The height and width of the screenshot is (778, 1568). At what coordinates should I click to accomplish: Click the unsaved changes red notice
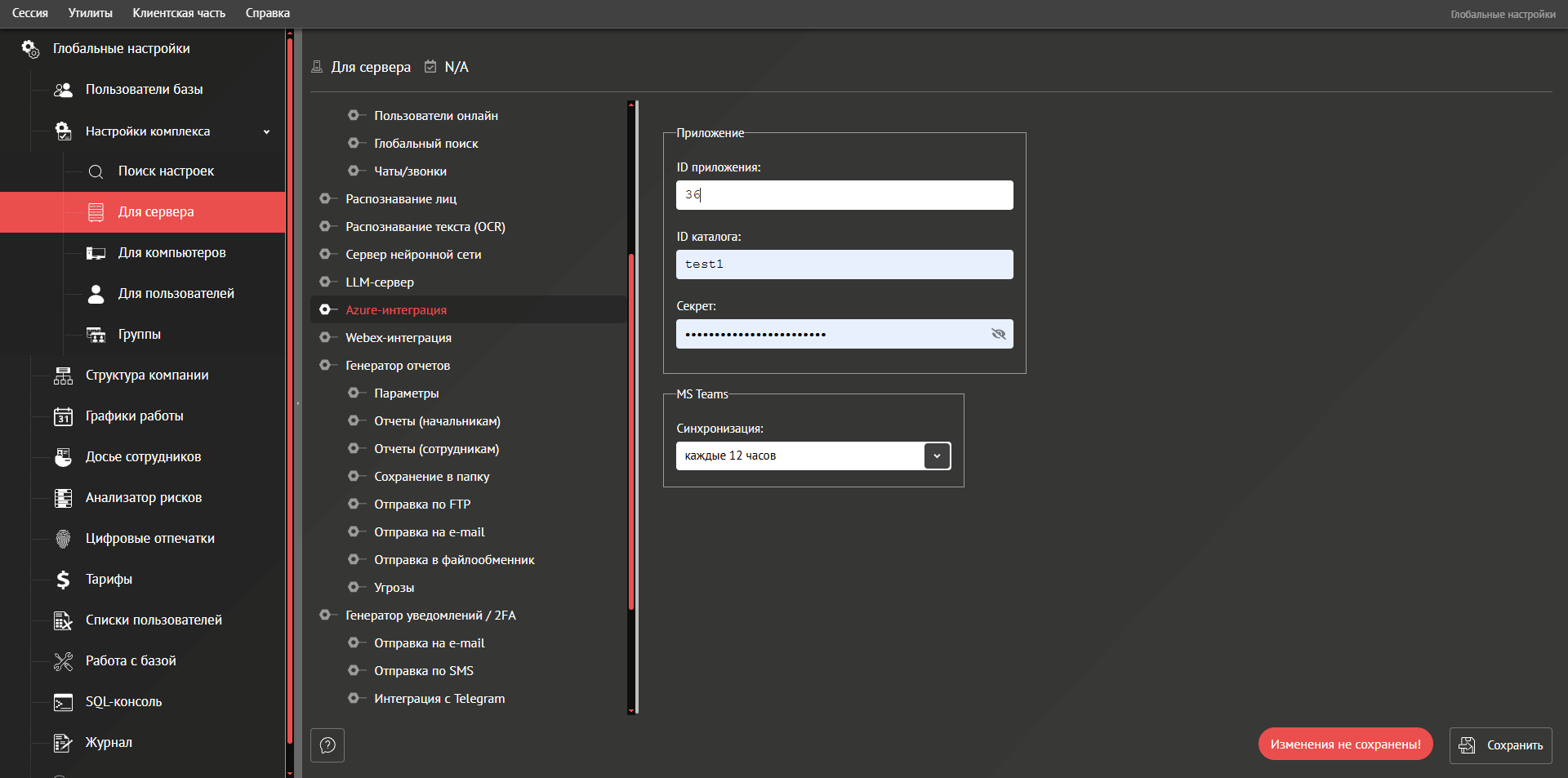tap(1345, 745)
